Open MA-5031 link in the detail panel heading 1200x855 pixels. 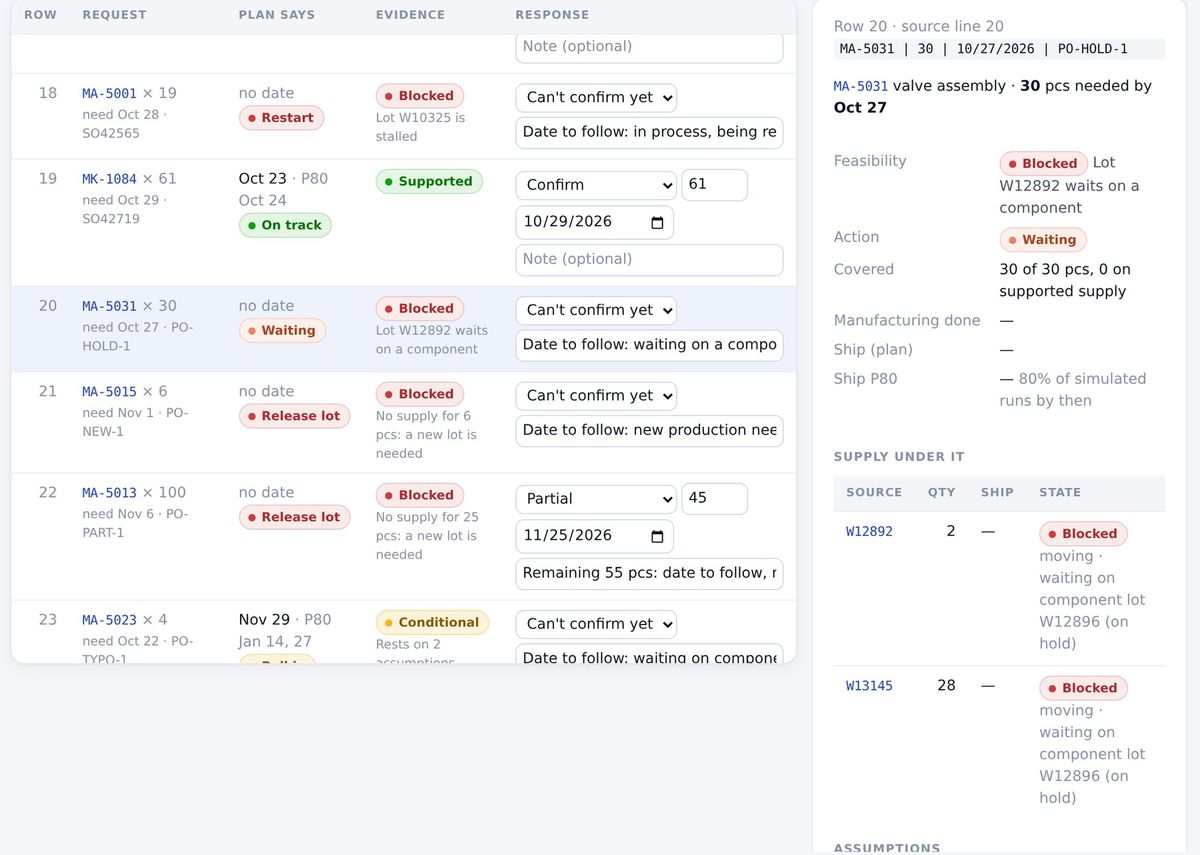861,86
